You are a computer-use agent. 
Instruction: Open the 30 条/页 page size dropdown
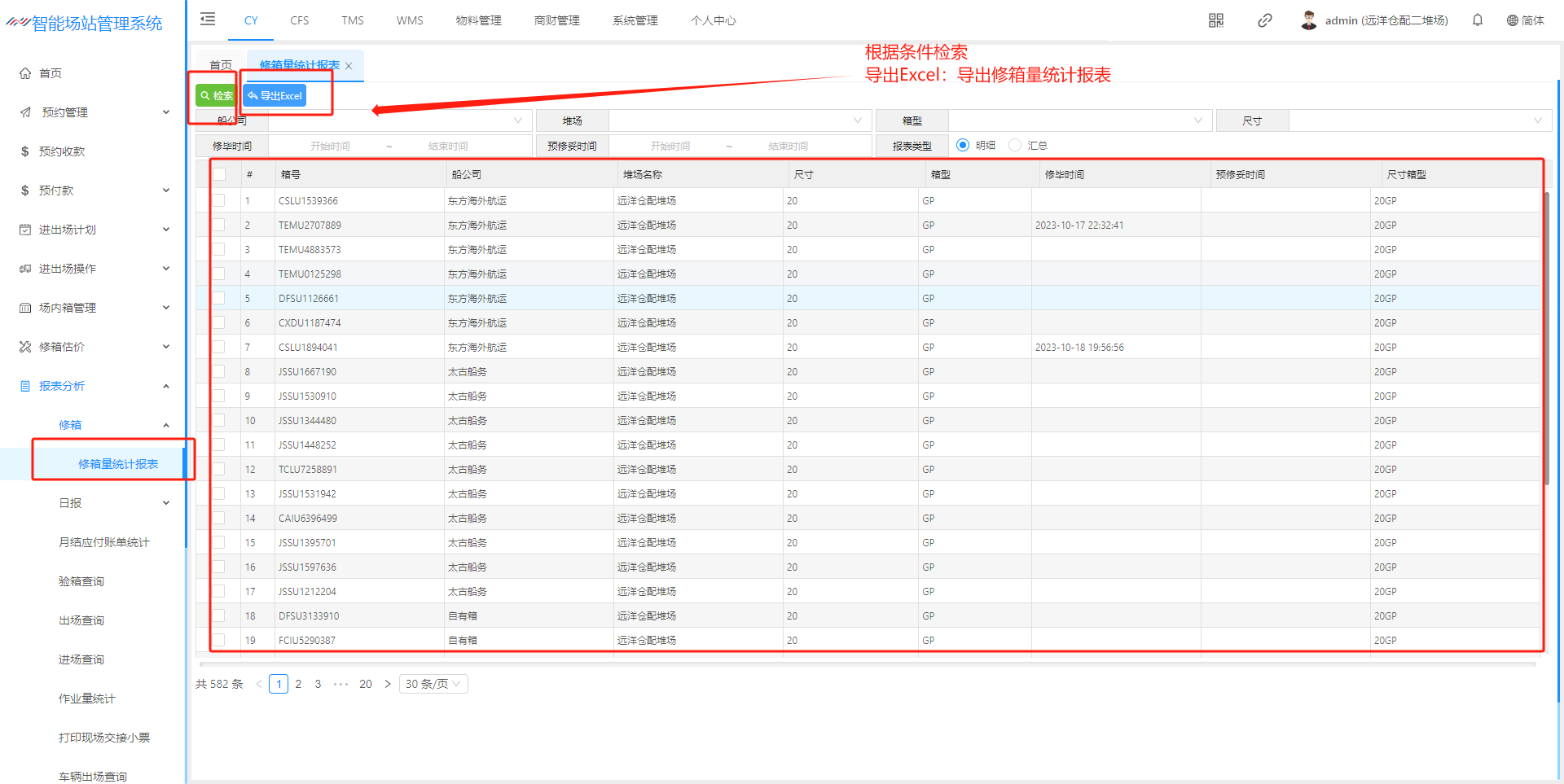(433, 684)
